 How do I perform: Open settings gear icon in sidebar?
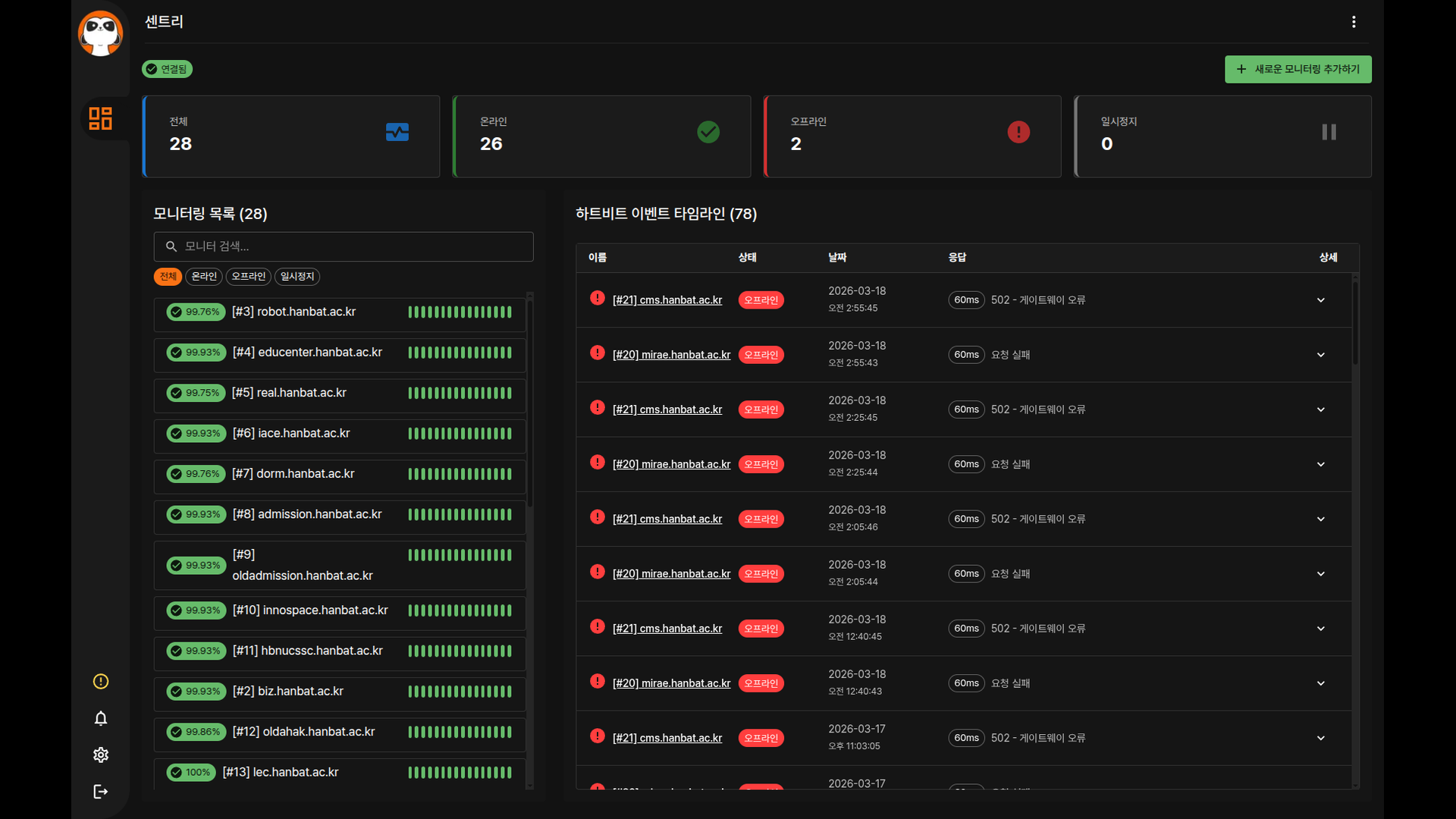(x=101, y=755)
